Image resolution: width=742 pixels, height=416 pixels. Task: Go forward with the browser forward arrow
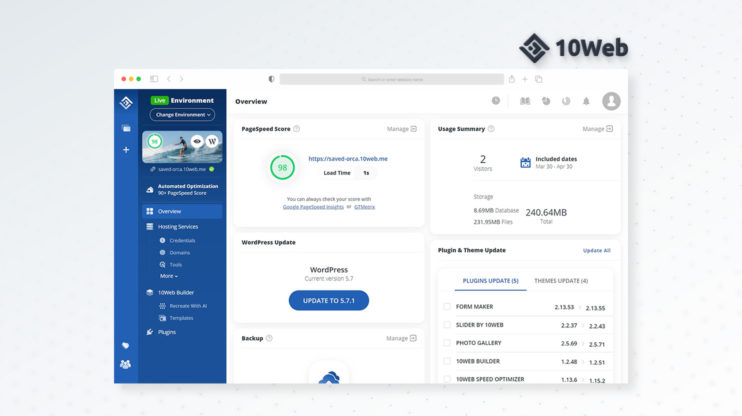(x=181, y=79)
